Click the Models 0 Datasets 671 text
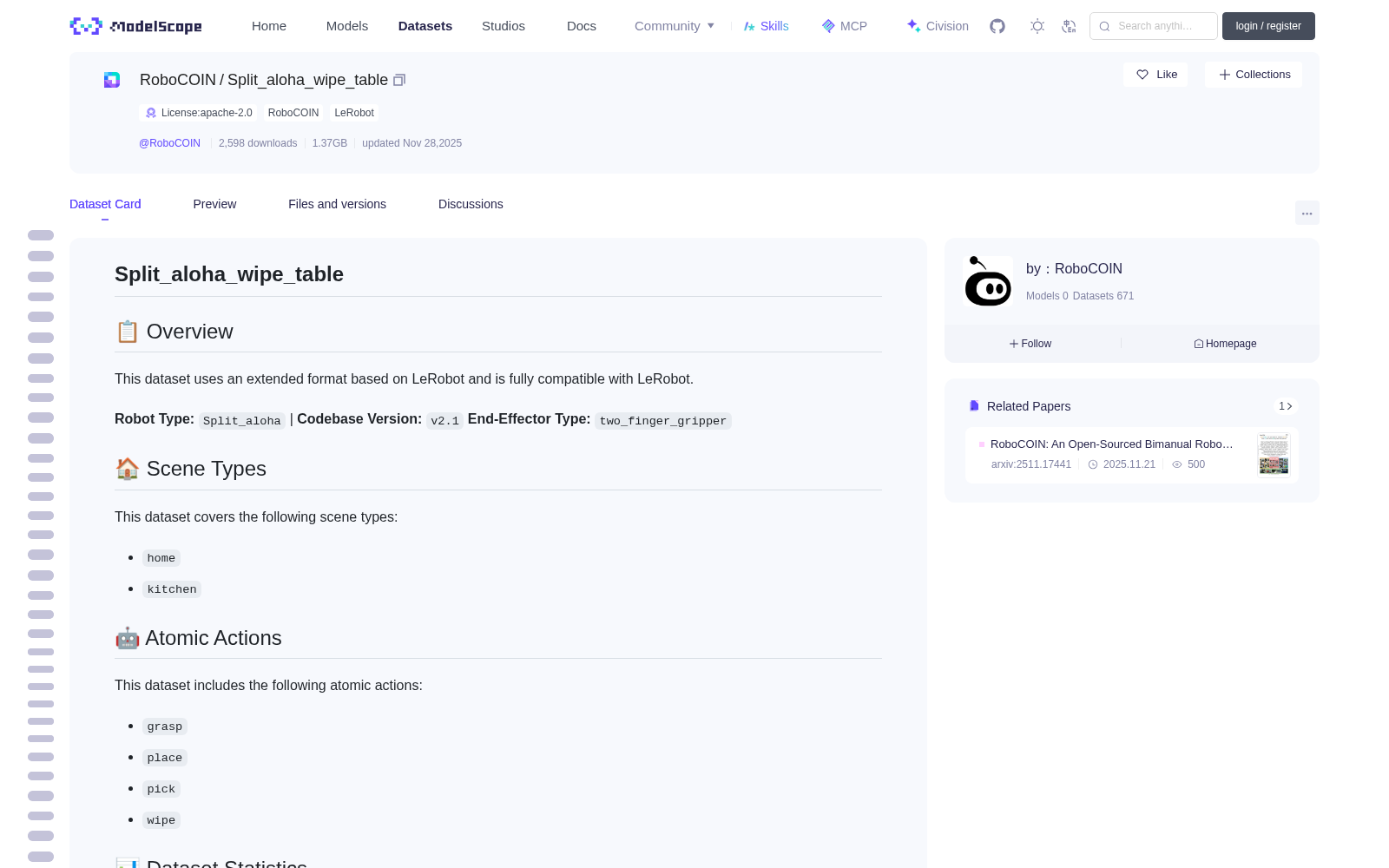 click(1080, 296)
